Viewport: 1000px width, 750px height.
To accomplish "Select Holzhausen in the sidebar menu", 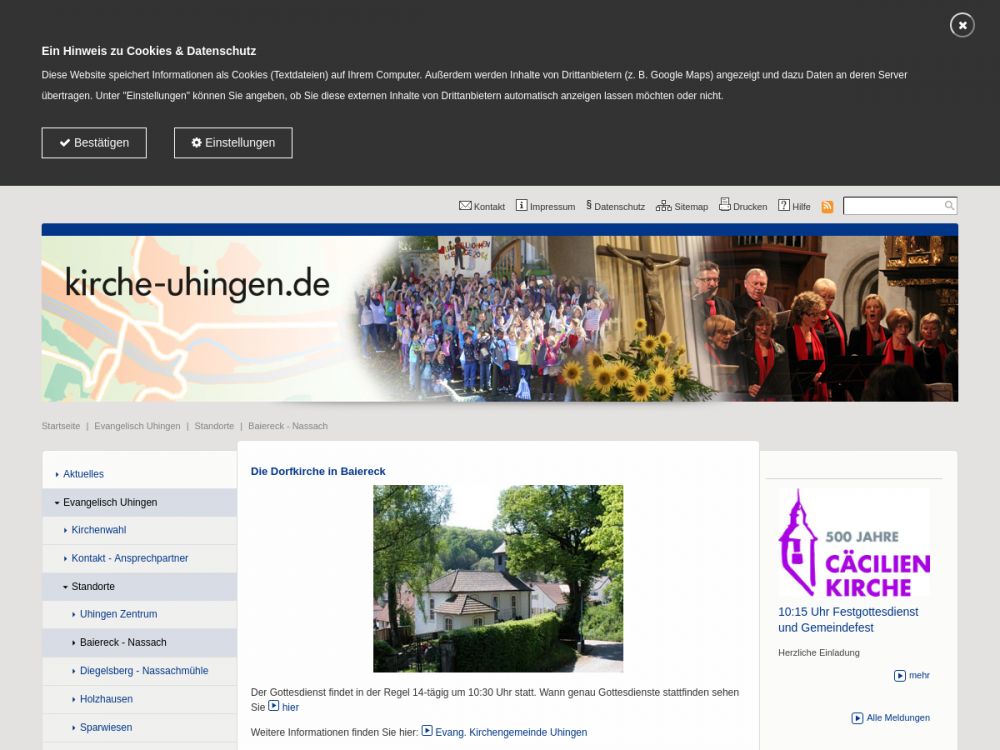I will (106, 699).
